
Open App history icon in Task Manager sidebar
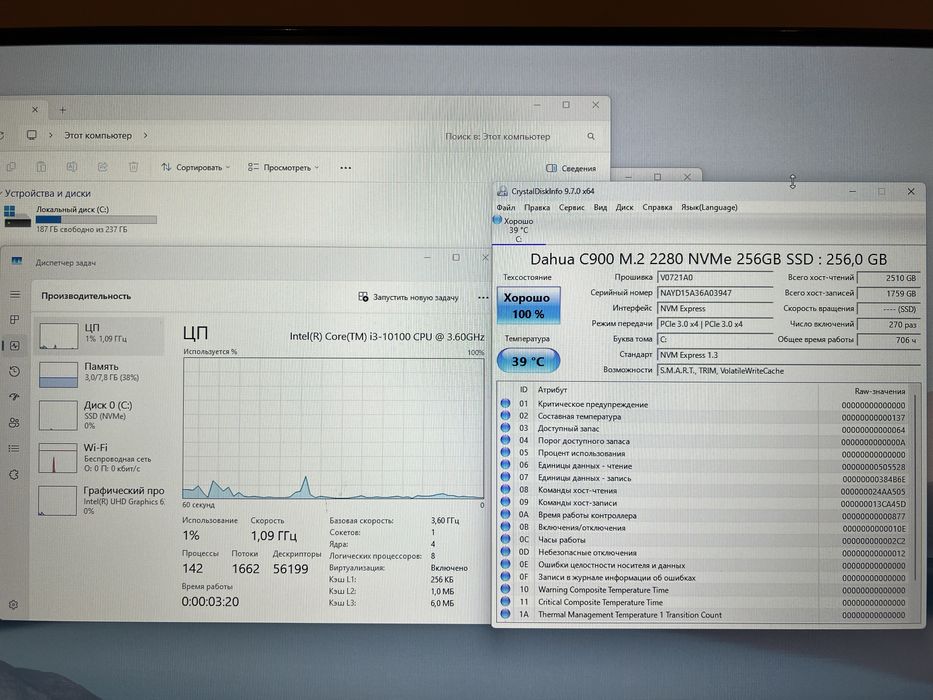click(x=15, y=371)
